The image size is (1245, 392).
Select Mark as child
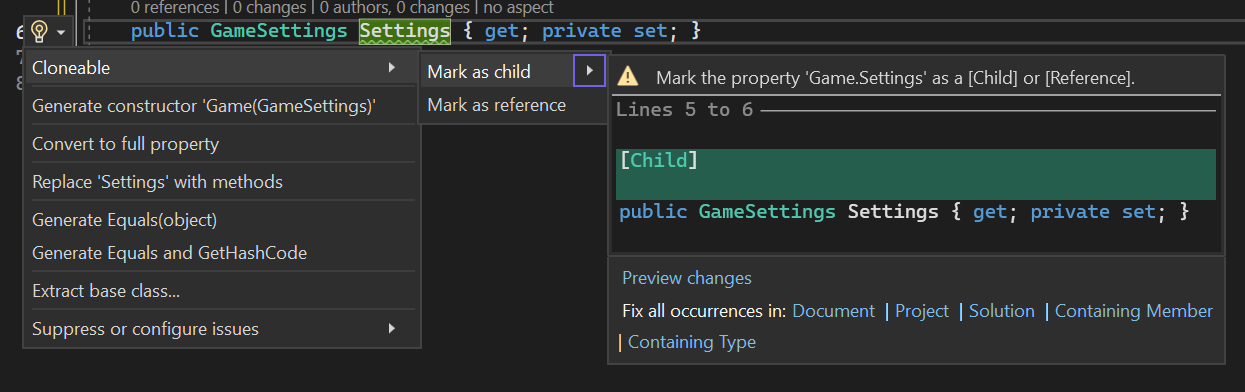[497, 71]
